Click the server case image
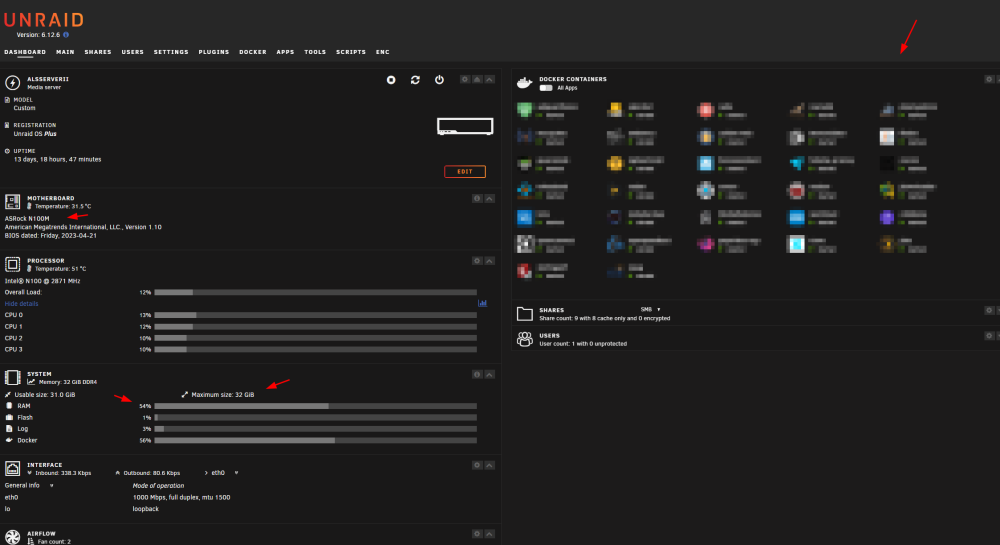Image resolution: width=1000 pixels, height=545 pixels. pos(465,126)
